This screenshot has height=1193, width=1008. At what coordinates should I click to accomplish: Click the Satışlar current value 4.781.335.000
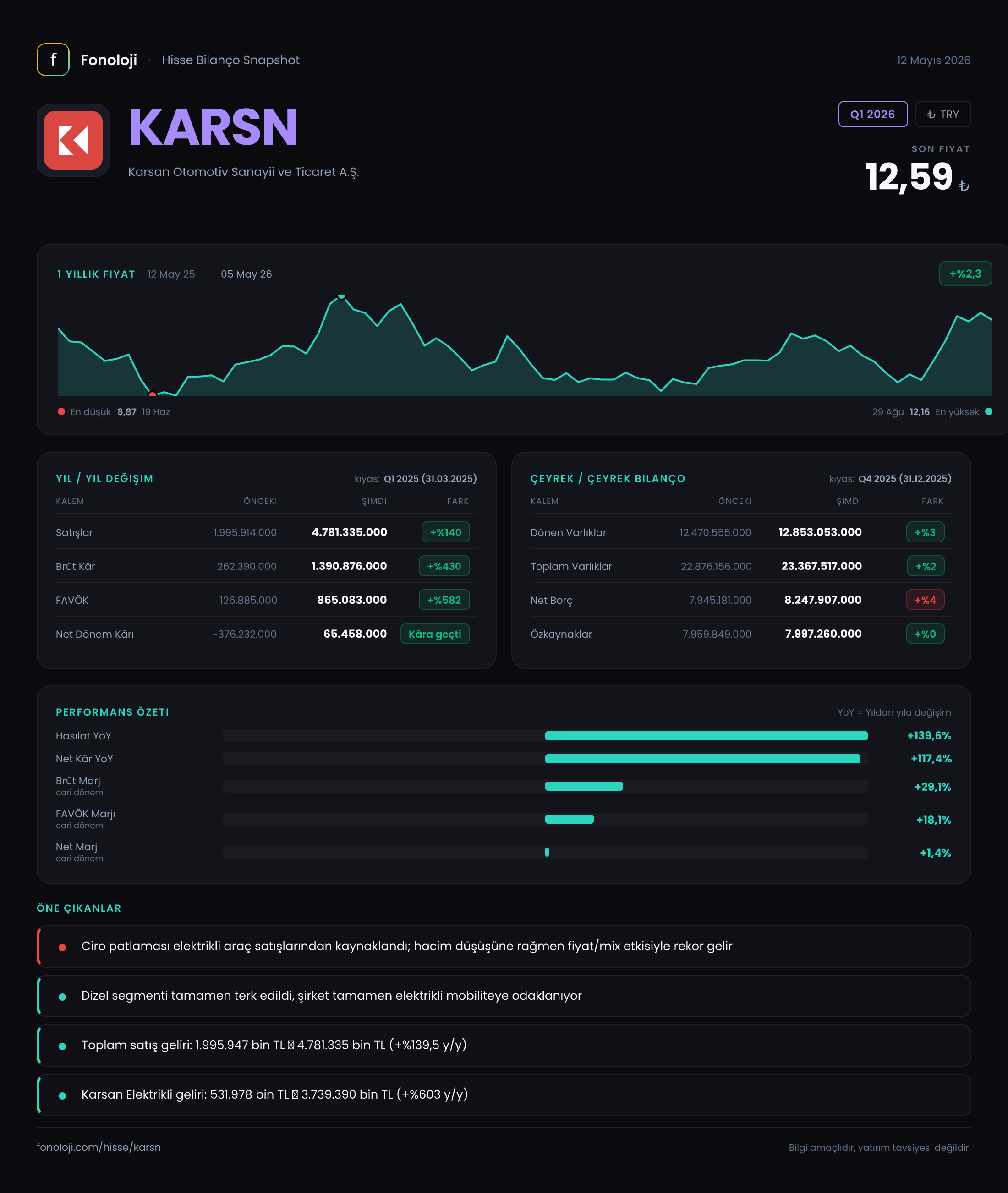coord(349,532)
